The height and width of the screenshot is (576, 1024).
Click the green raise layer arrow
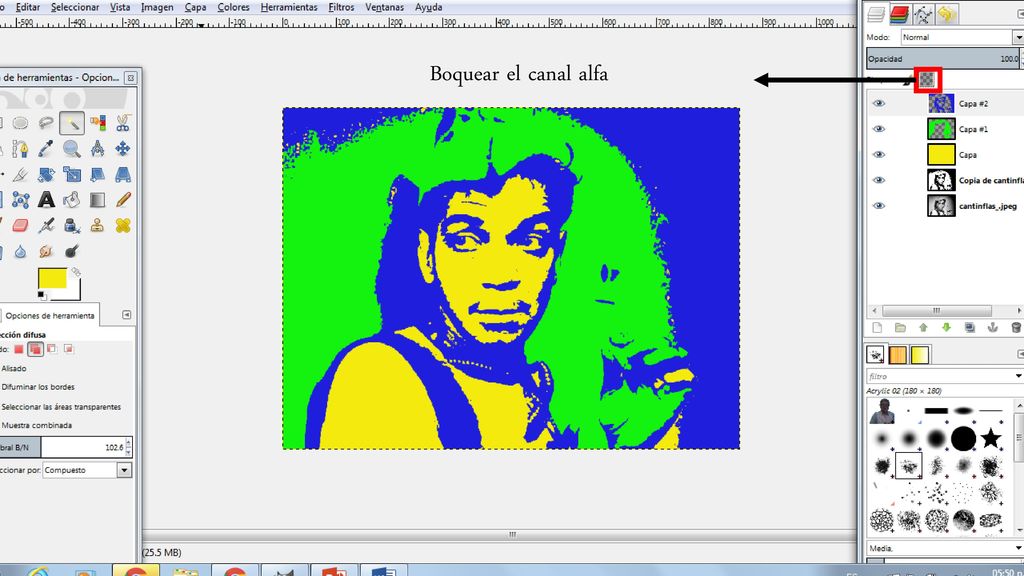(x=923, y=328)
